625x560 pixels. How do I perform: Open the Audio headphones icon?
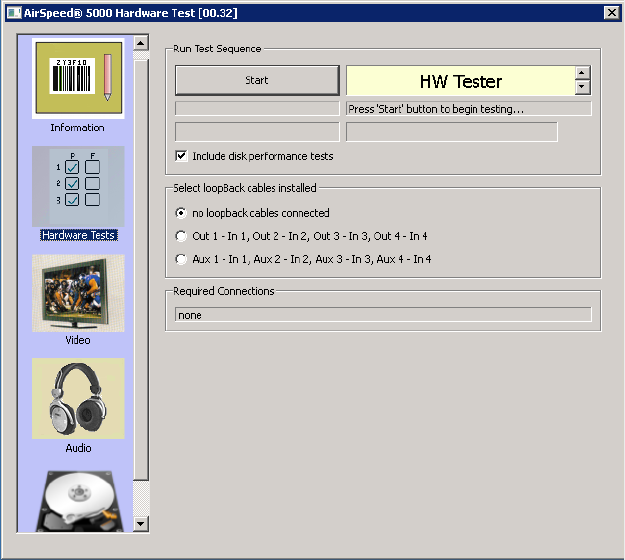[x=78, y=399]
